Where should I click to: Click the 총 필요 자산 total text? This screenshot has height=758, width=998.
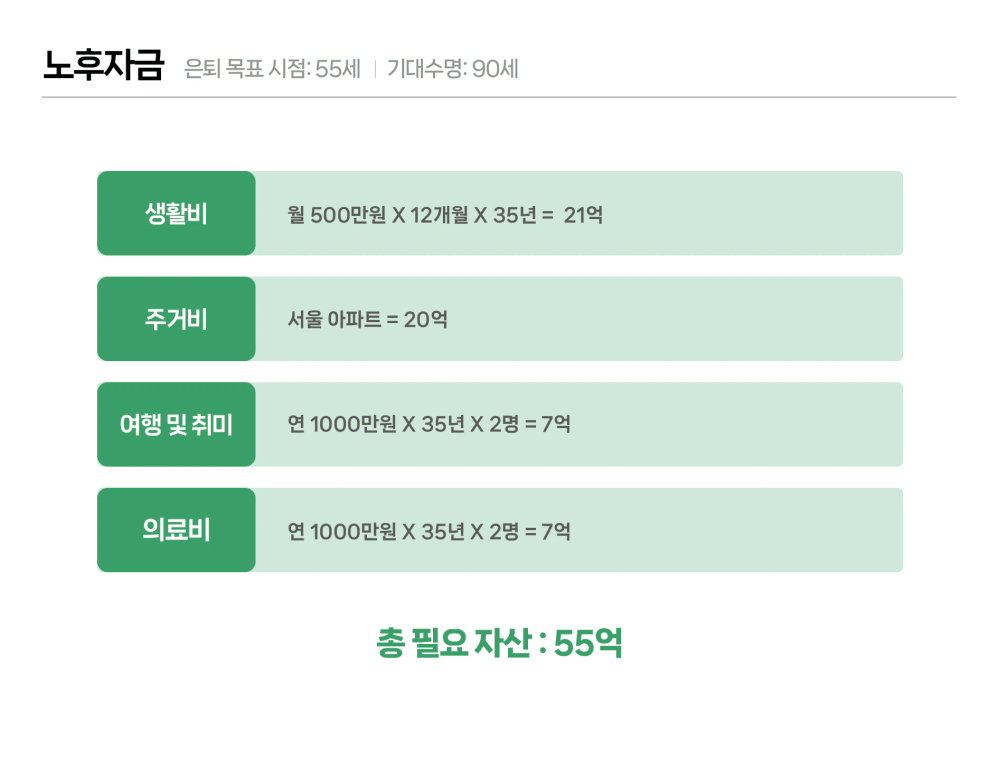tap(453, 643)
